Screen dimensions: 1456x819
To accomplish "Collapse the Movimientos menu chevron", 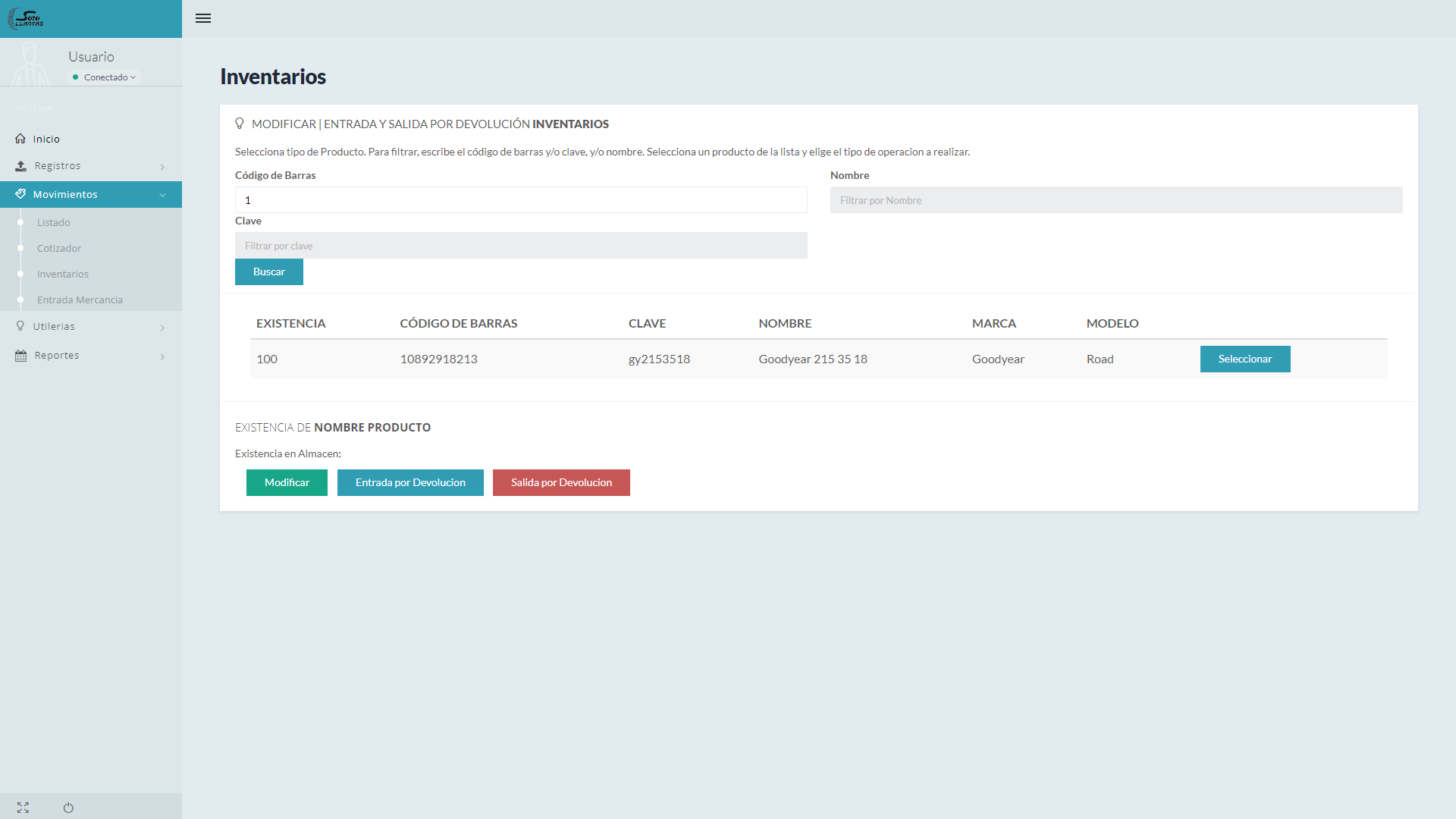I will coord(162,195).
